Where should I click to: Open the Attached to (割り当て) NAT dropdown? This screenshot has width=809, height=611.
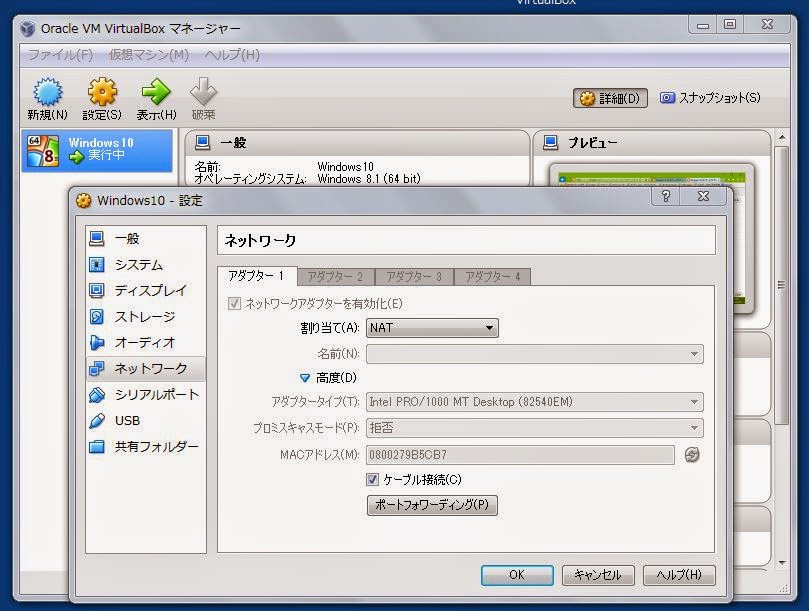[x=432, y=328]
